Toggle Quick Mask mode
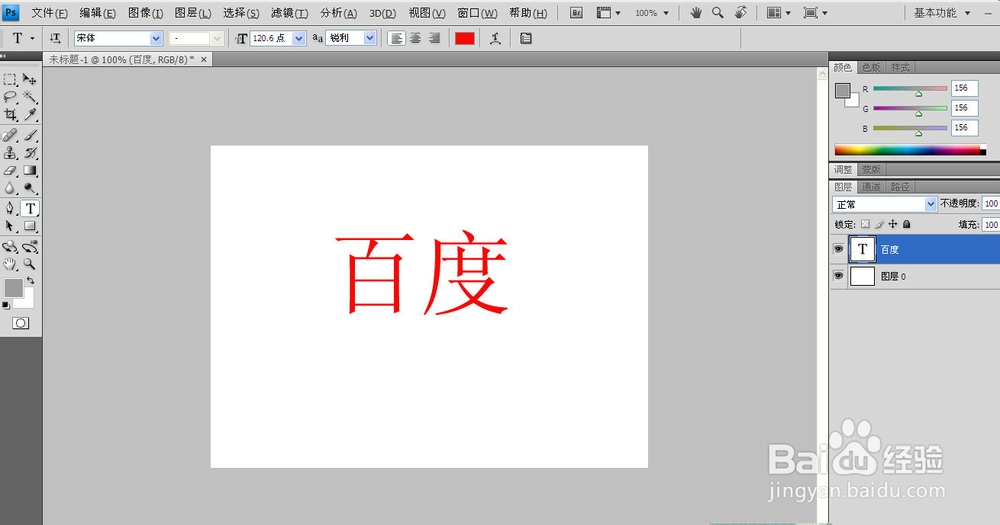Screen dimensions: 1000x525 pos(20,323)
